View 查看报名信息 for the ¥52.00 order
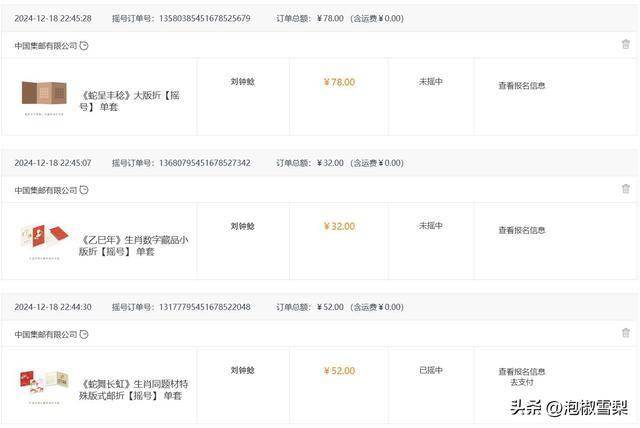640x428 pixels. [x=522, y=372]
